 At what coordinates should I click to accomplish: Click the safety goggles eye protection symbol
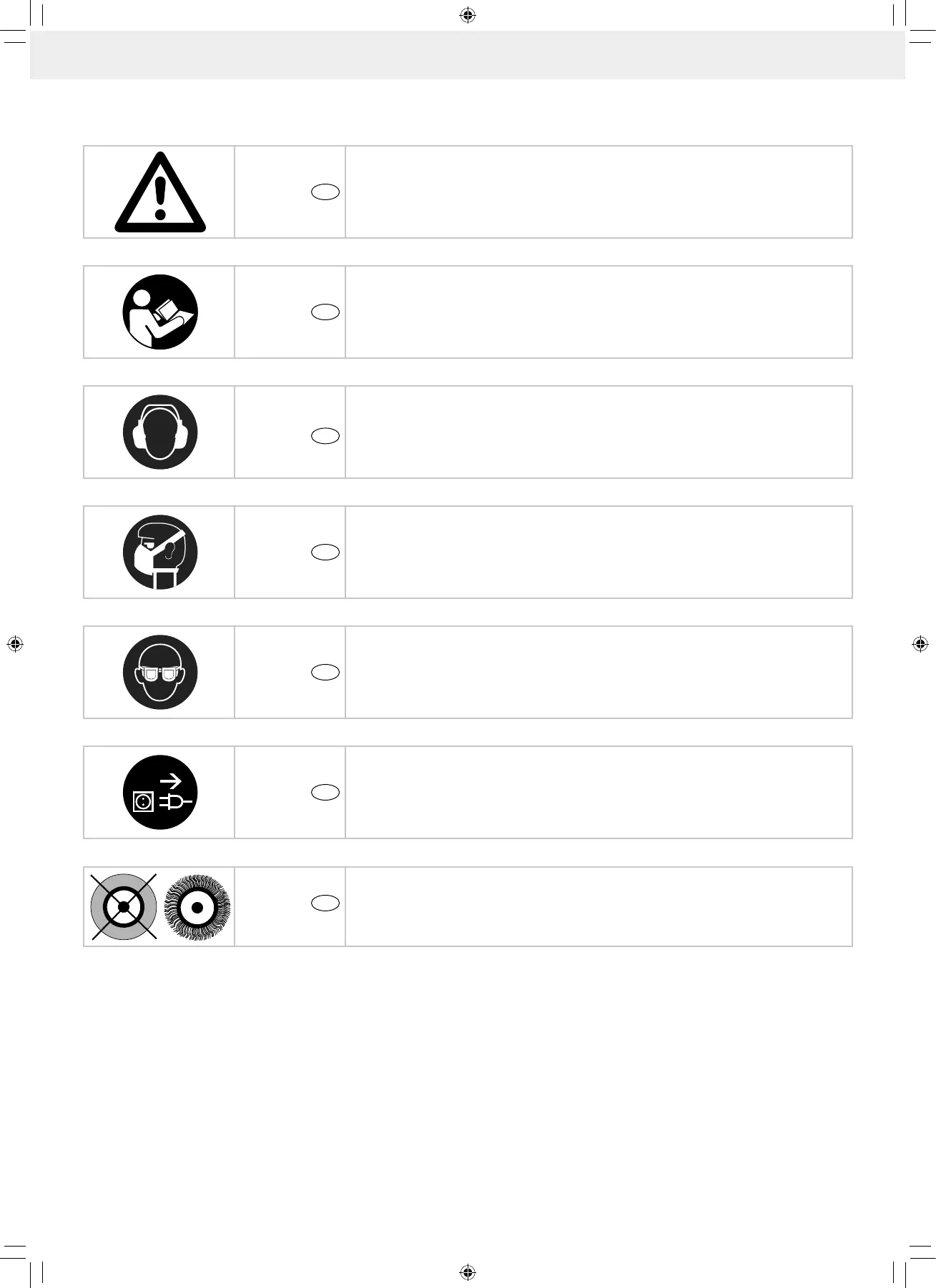160,672
